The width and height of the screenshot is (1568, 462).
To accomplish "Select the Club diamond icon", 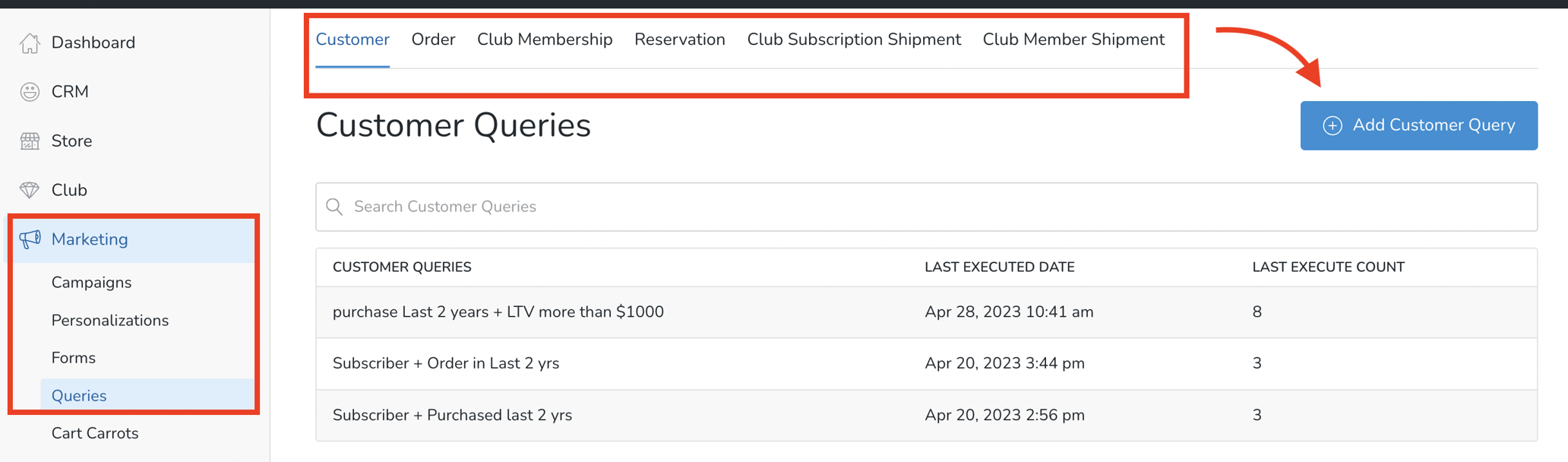I will 30,189.
